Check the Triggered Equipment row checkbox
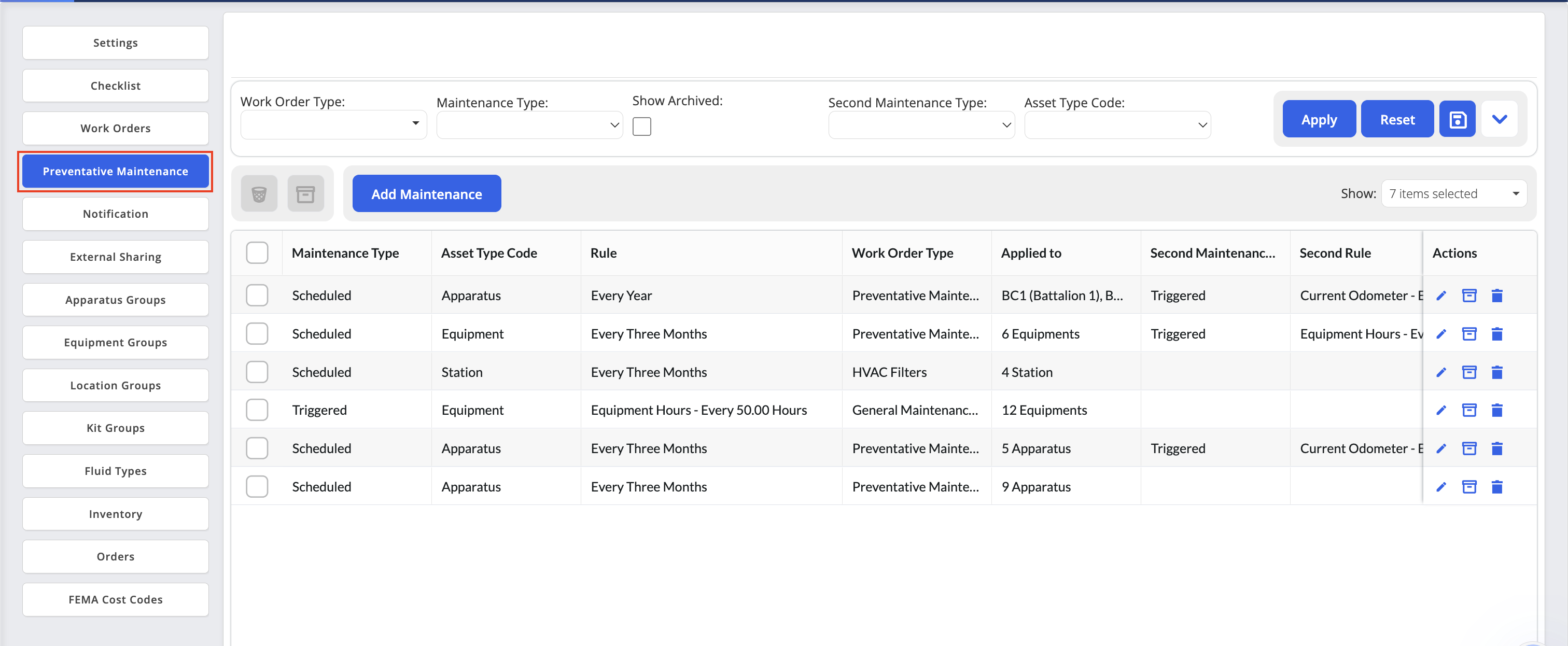The height and width of the screenshot is (646, 1568). pos(257,411)
